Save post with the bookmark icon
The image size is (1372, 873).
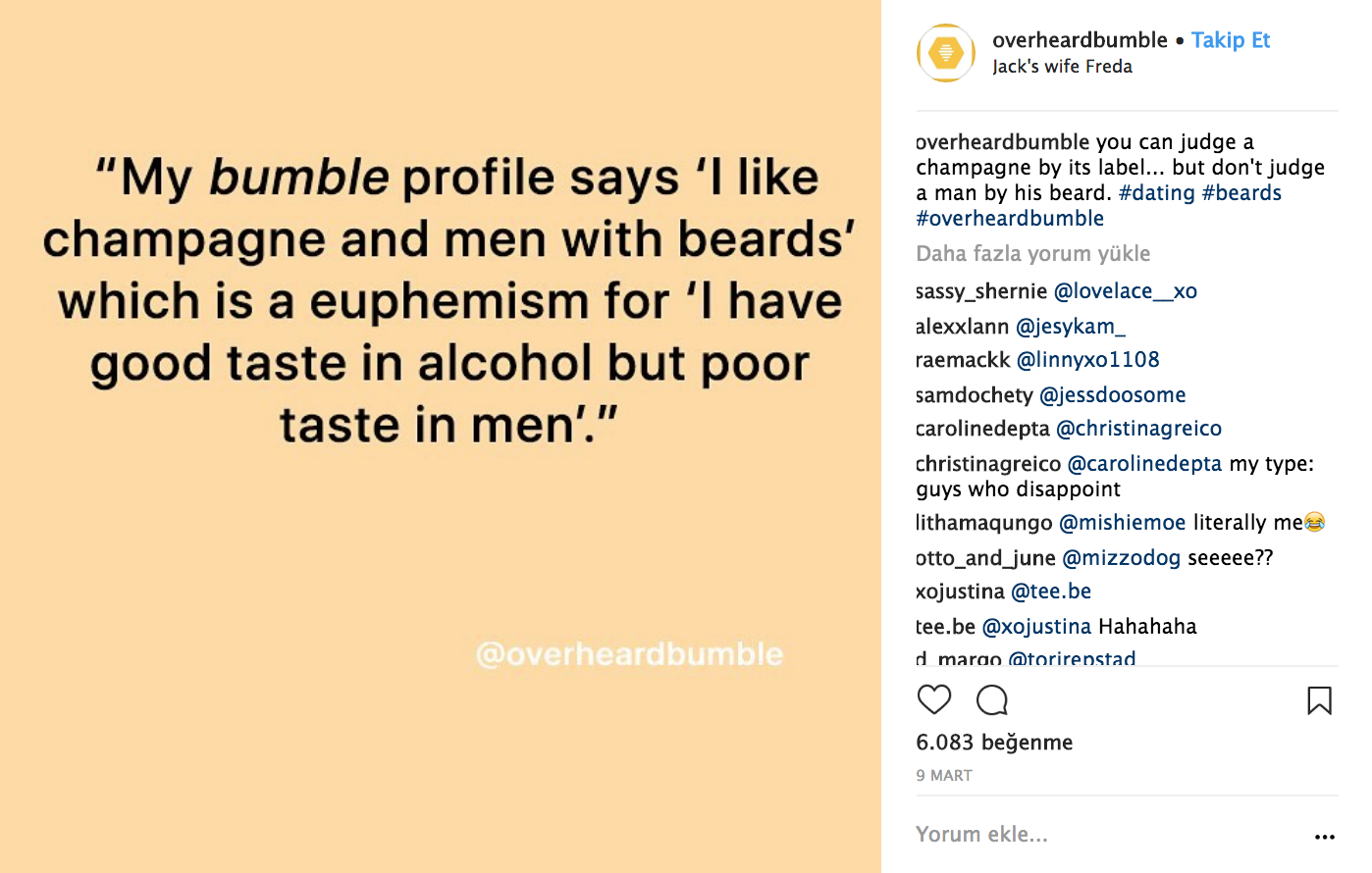pos(1319,700)
